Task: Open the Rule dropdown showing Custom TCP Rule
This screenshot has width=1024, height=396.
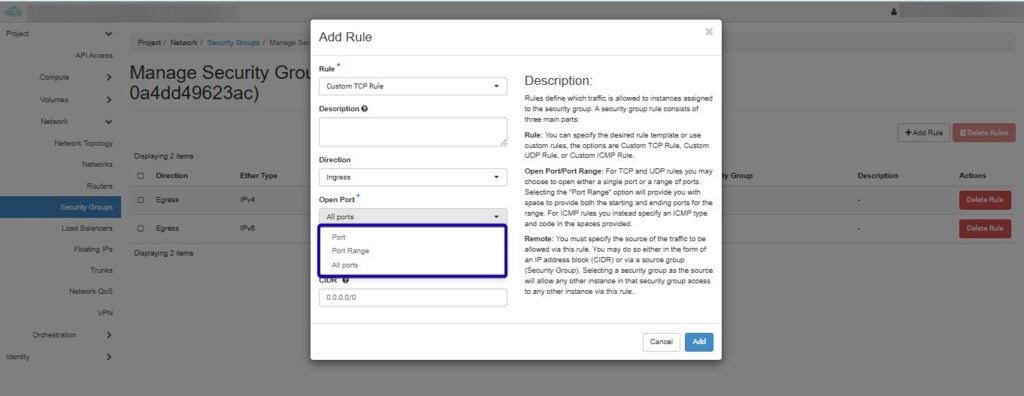Action: coord(413,86)
